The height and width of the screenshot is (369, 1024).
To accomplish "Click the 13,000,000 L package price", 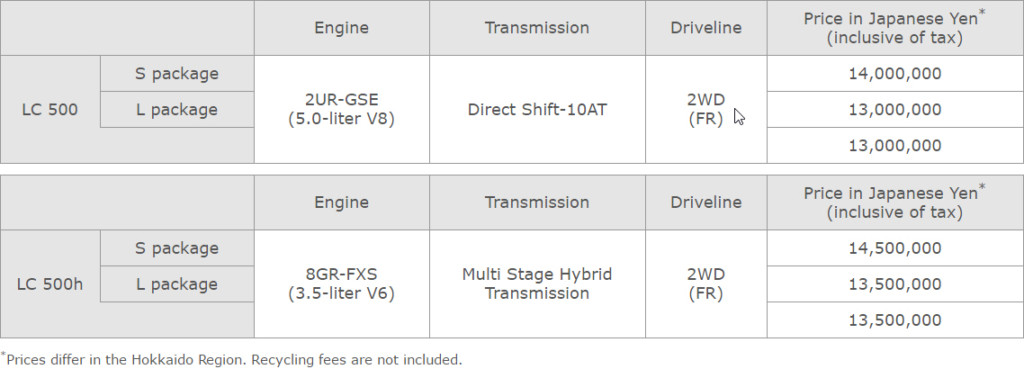I will click(895, 110).
